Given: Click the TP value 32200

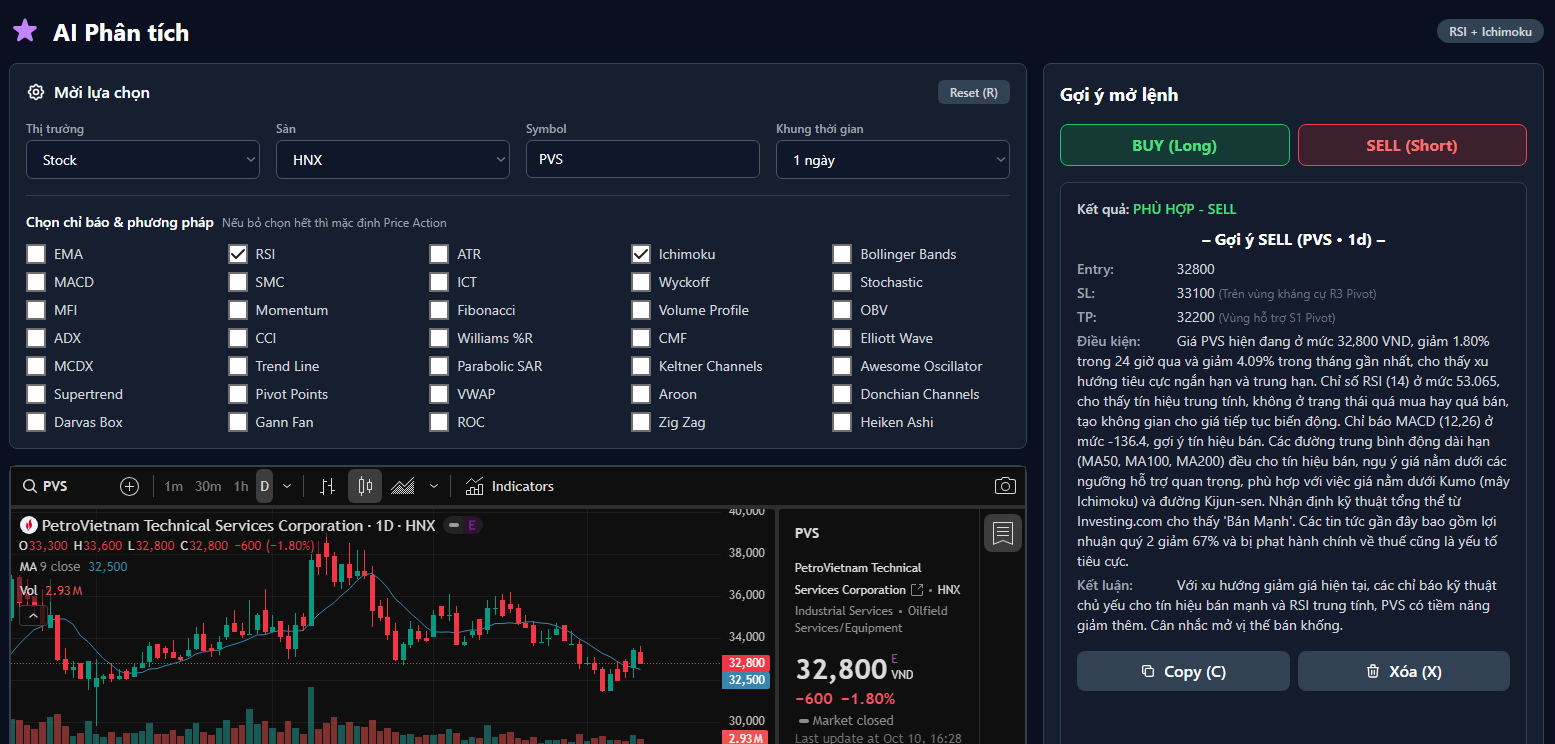Looking at the screenshot, I should tap(1196, 317).
